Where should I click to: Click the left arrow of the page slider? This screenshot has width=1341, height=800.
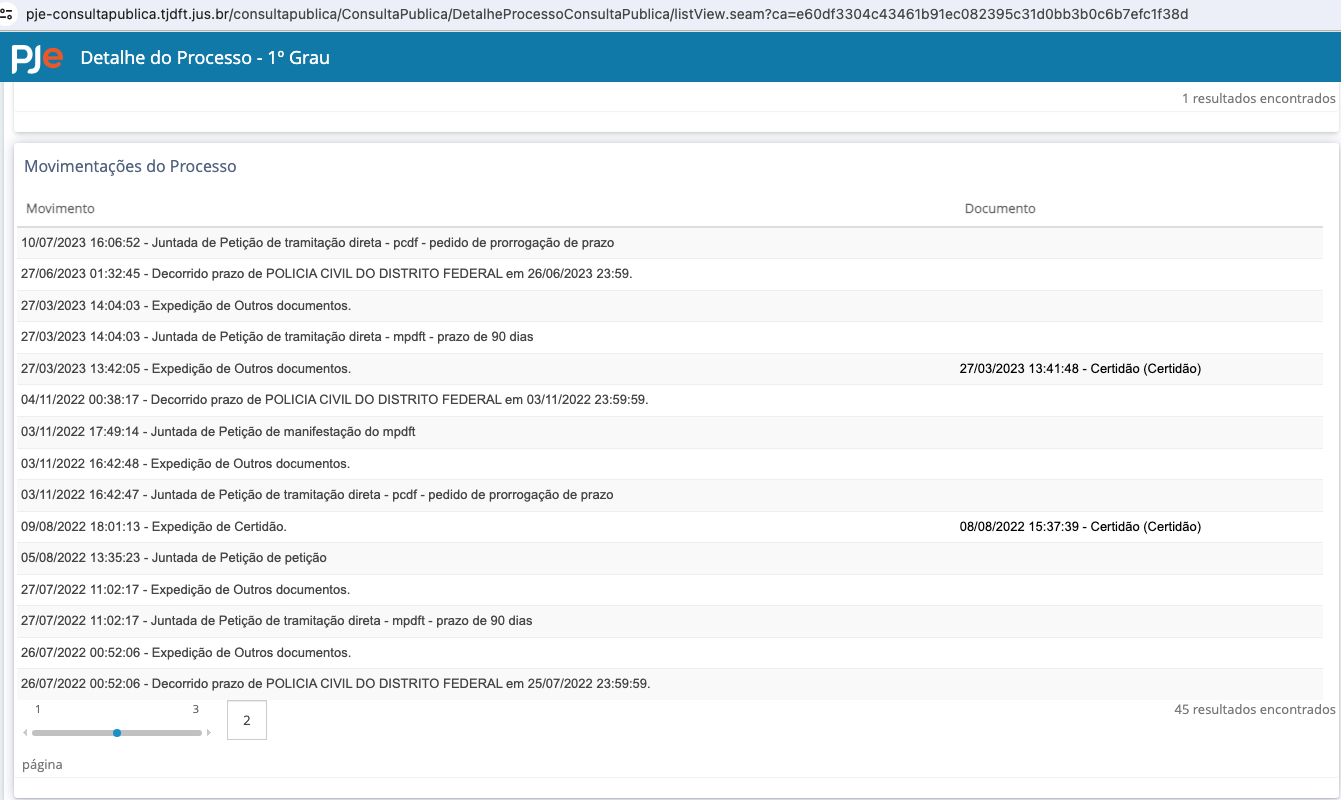click(x=25, y=733)
